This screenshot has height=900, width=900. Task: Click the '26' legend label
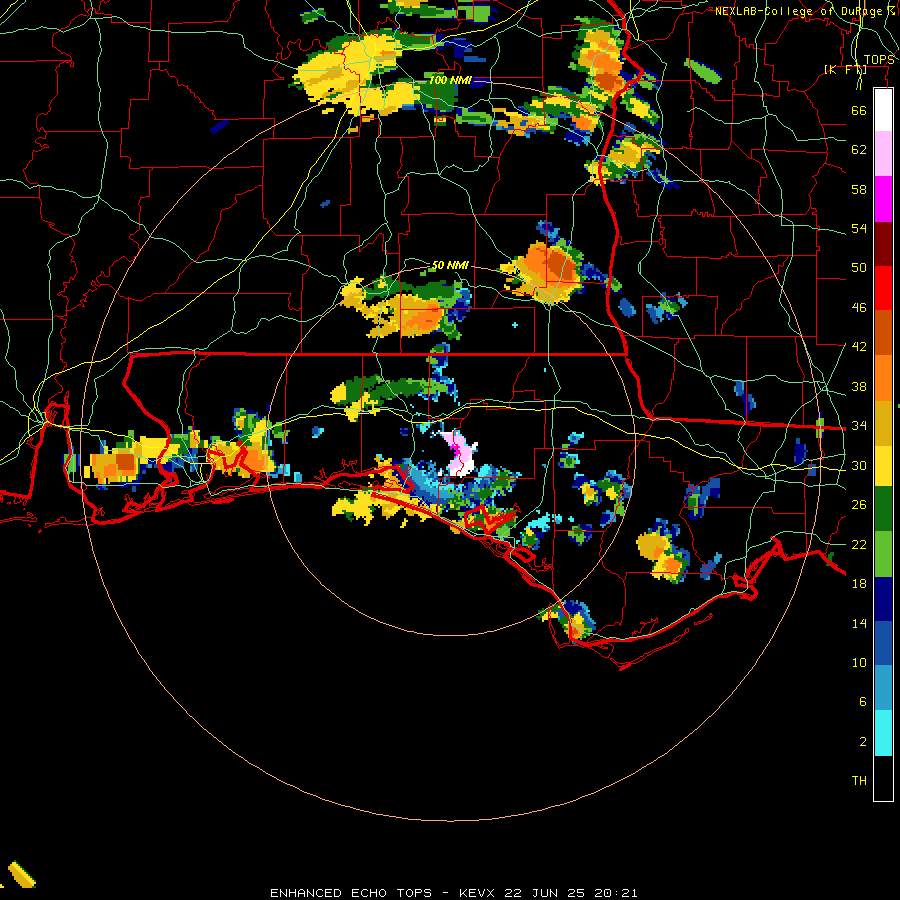click(859, 505)
